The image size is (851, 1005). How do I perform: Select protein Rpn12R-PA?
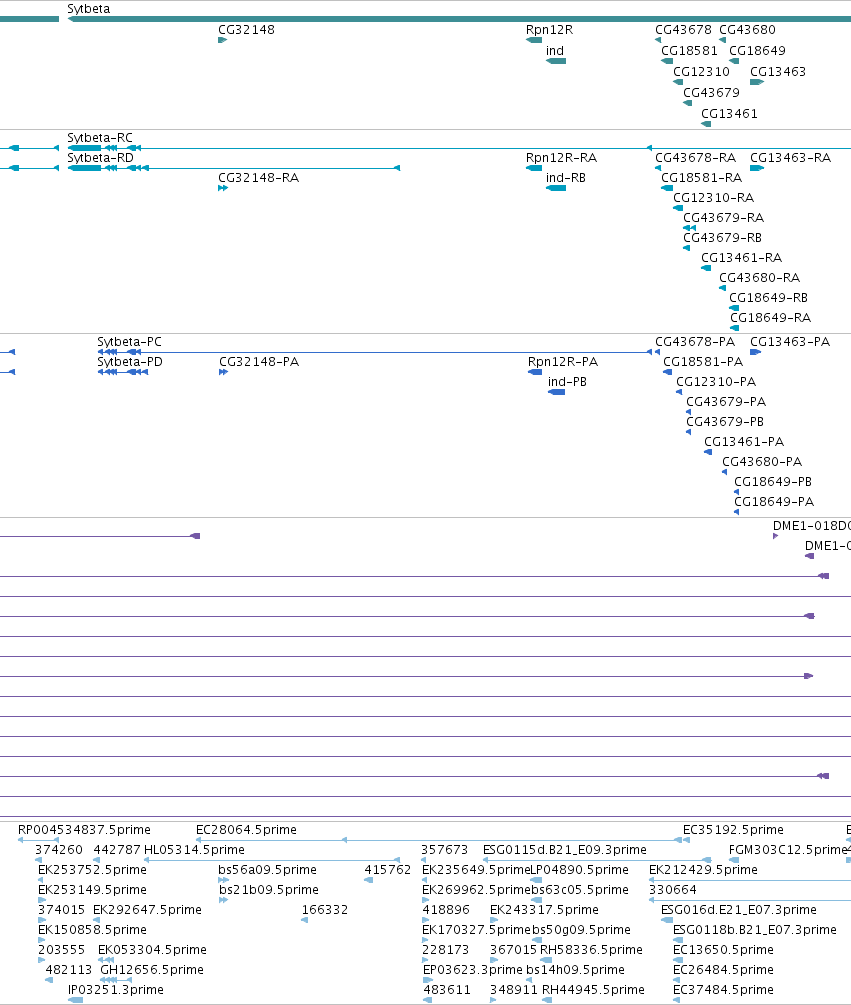[563, 361]
